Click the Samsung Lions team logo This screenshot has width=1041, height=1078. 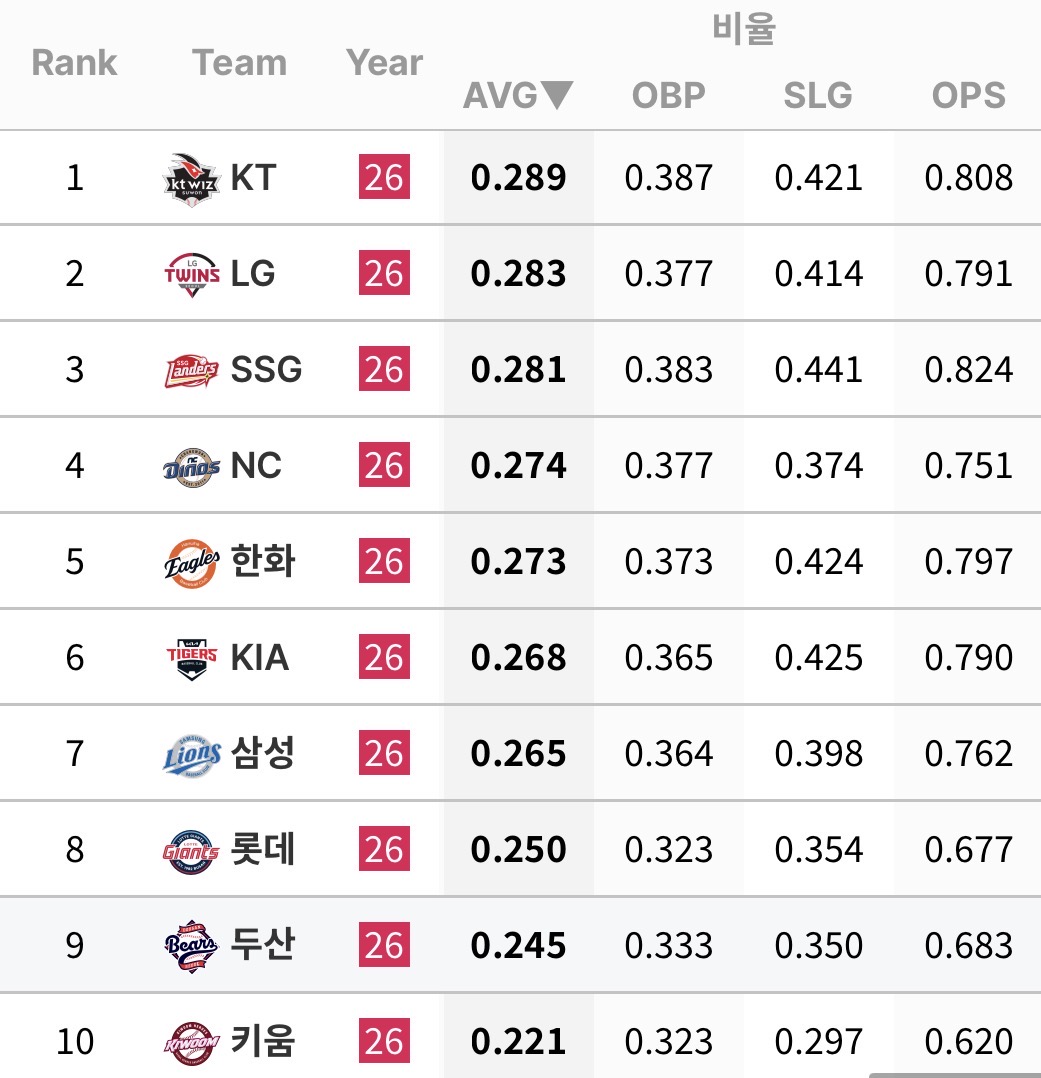(192, 755)
